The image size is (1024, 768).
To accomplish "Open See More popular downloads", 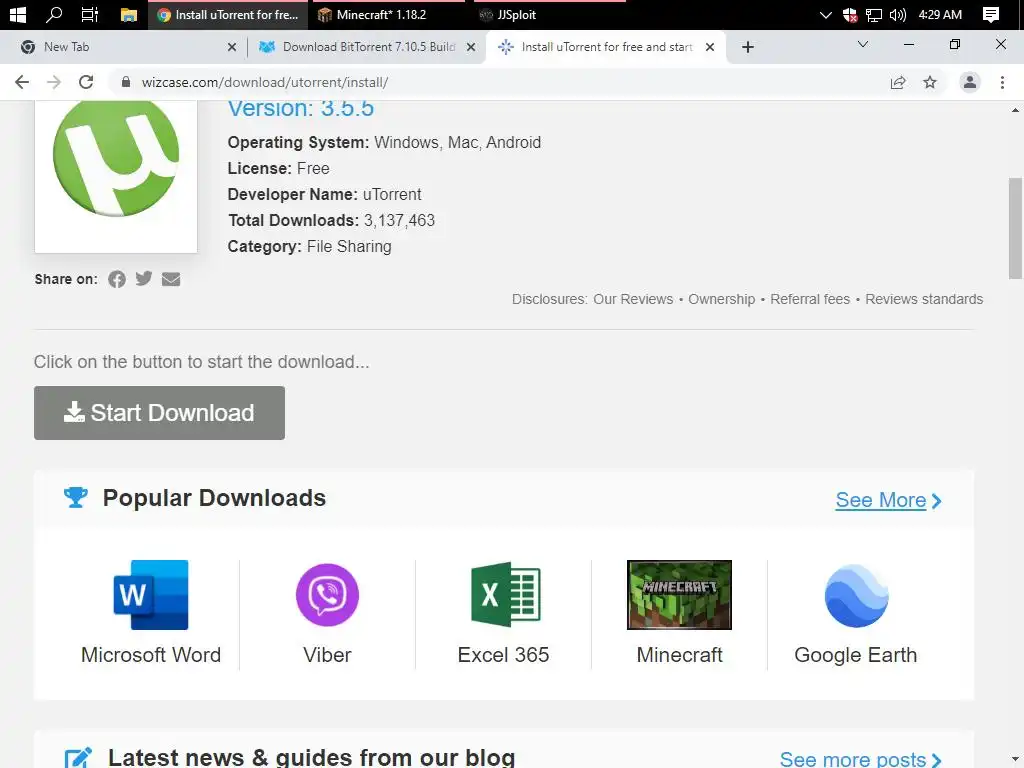I will point(888,500).
